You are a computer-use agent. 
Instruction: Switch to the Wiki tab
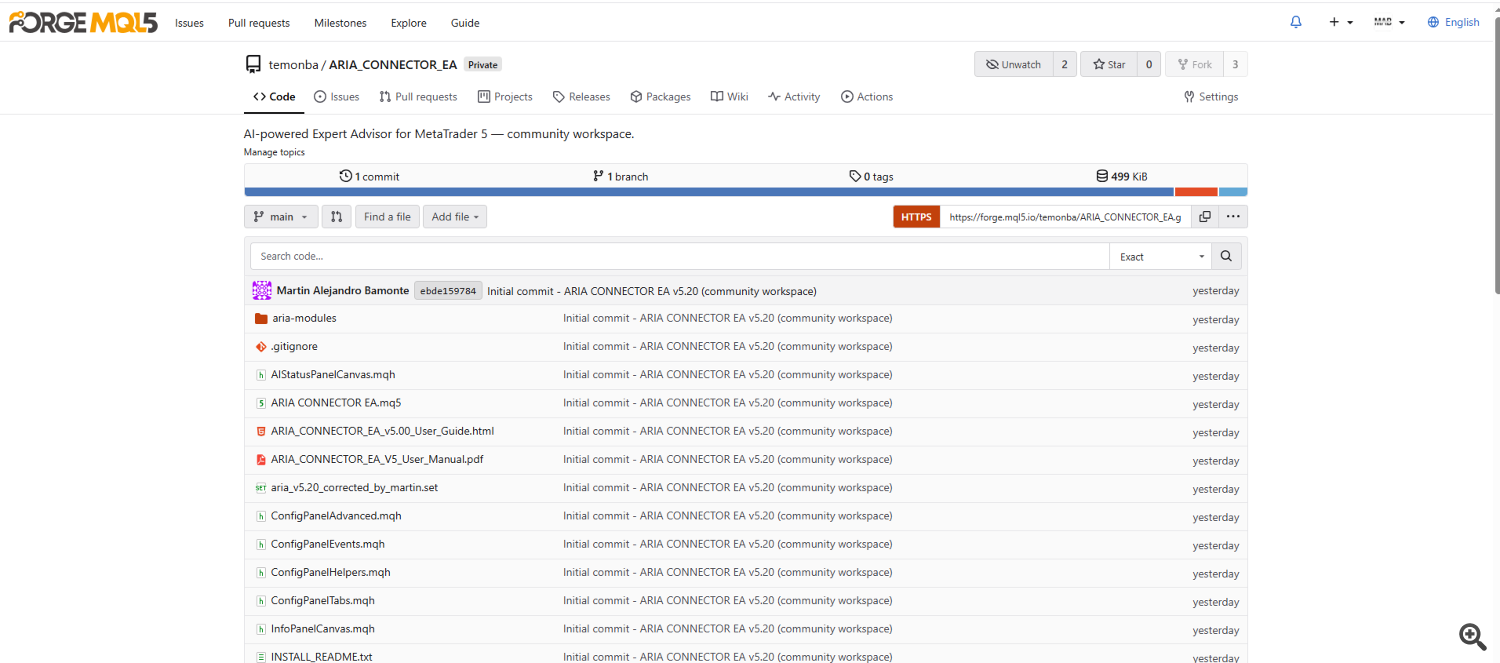click(729, 97)
